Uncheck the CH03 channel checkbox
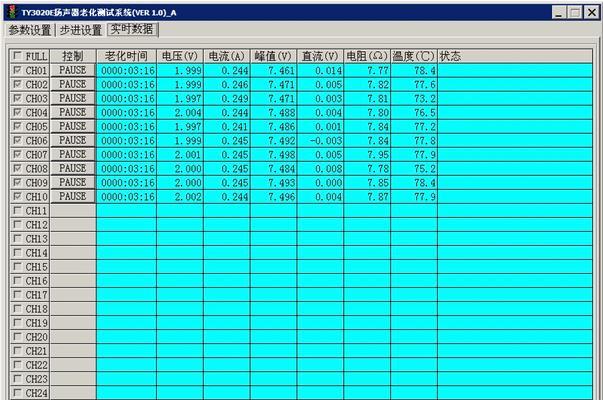Screen dimensions: 603x400 pyautogui.click(x=17, y=98)
